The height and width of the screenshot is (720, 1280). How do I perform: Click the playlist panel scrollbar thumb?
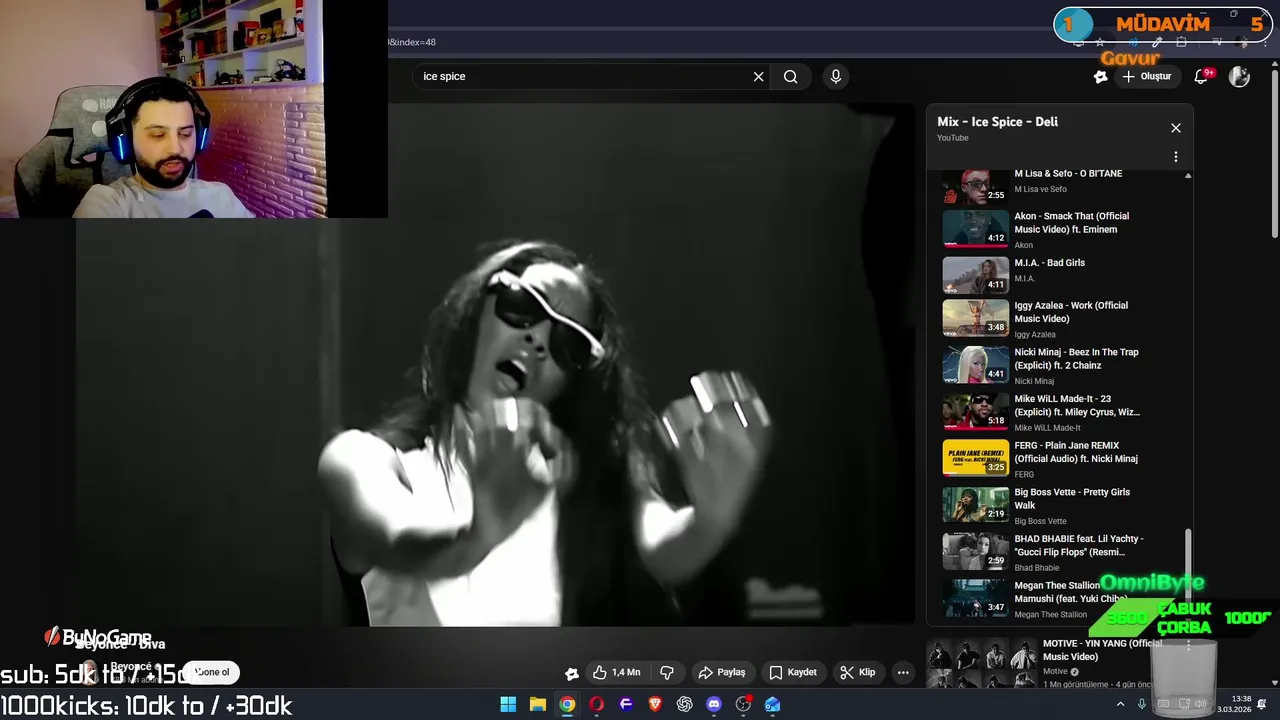(x=1188, y=566)
